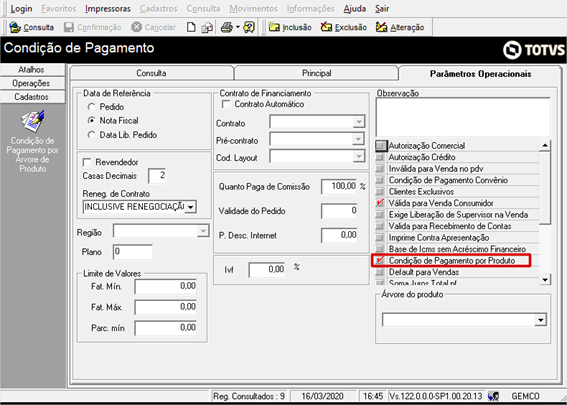Image resolution: width=567 pixels, height=405 pixels.
Task: Uncheck Válida para Venda Consumidor
Action: (380, 203)
